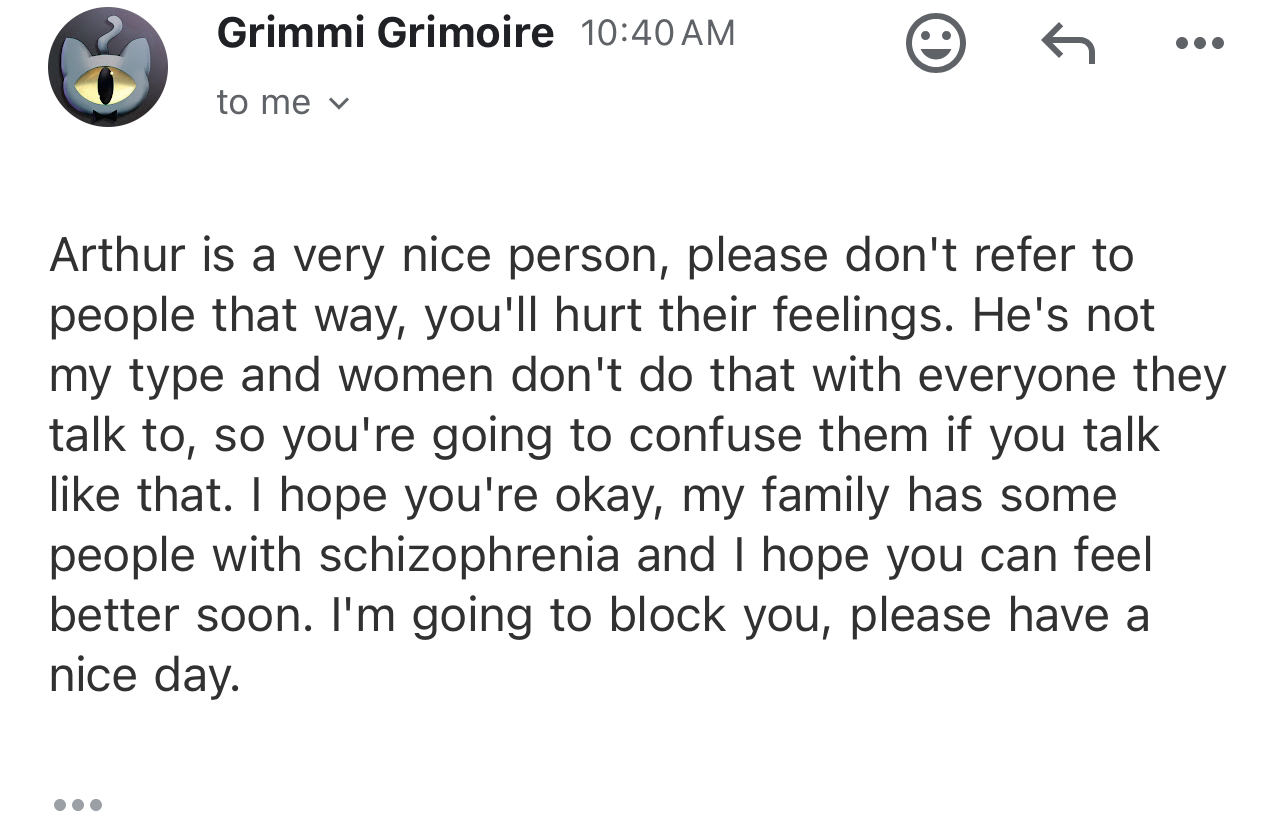The image size is (1284, 825).
Task: Tap the one-eyed cat sender avatar
Action: [x=108, y=67]
